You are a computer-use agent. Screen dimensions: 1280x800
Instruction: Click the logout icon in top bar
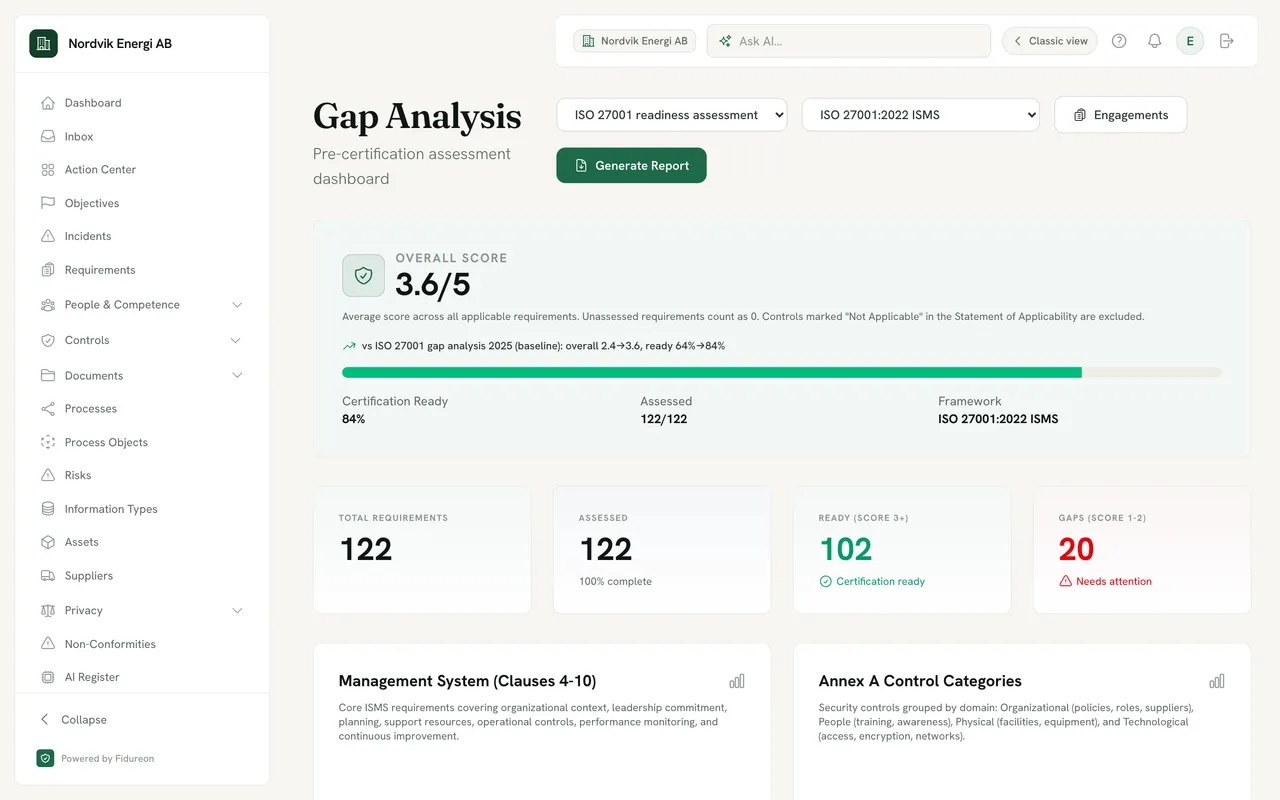[x=1227, y=41]
